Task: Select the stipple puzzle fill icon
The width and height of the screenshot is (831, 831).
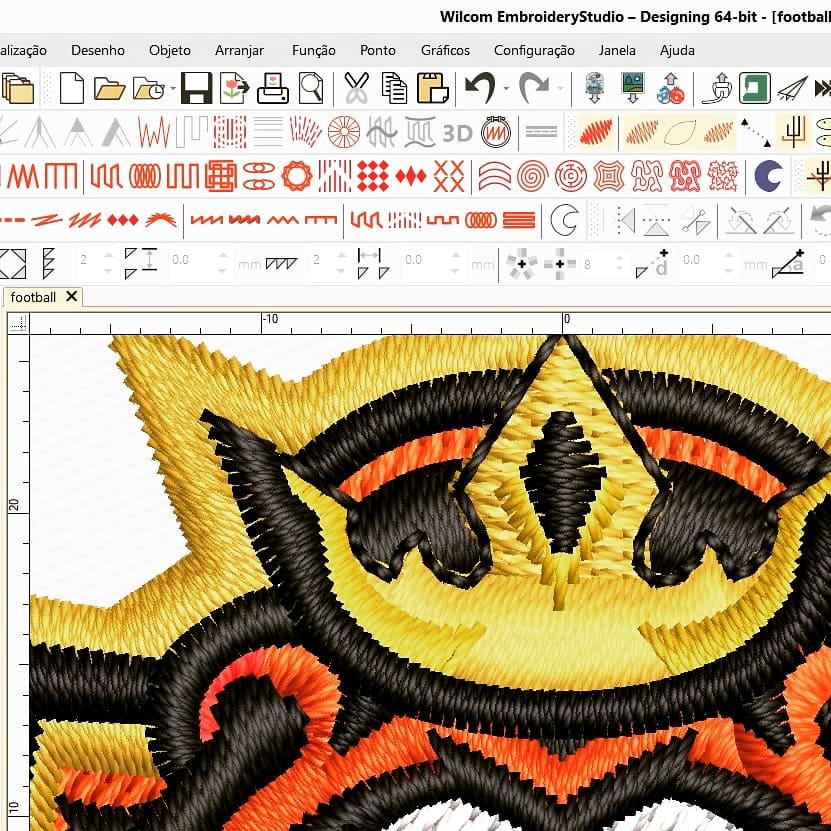Action: tap(647, 176)
